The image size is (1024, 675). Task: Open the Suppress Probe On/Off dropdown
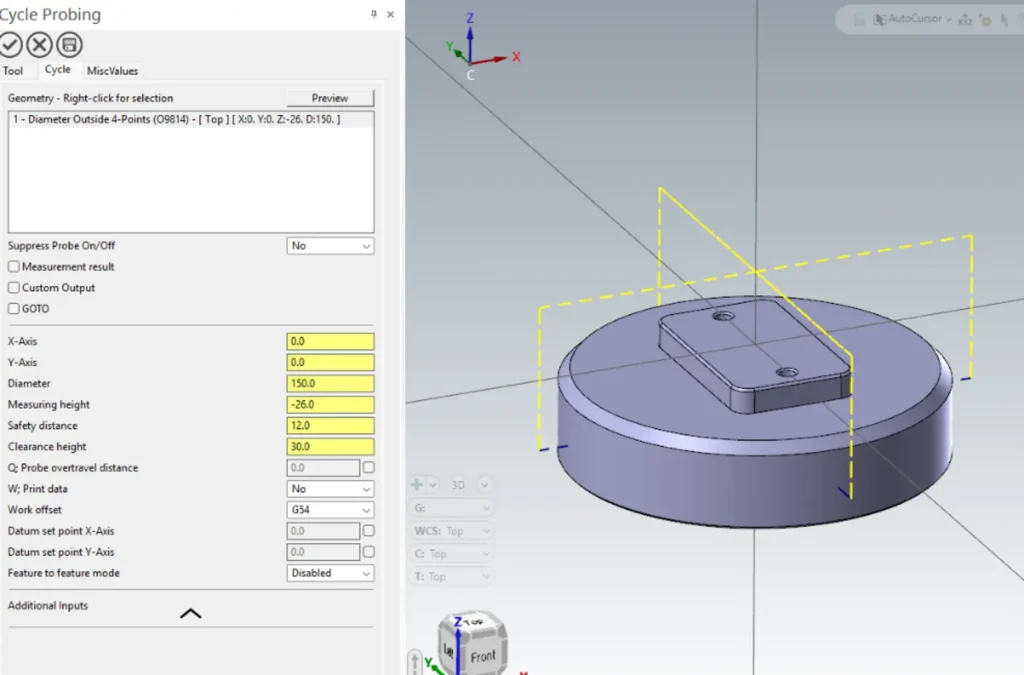[x=330, y=245]
